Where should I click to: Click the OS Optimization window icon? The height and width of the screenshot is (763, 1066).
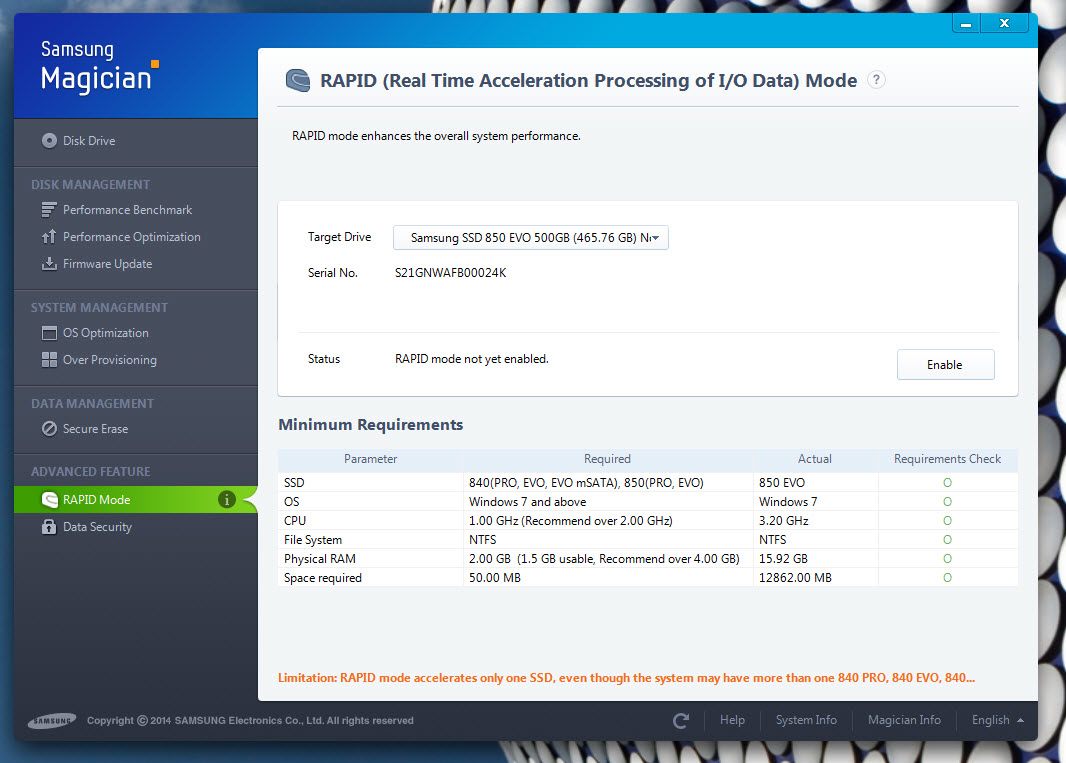(49, 333)
